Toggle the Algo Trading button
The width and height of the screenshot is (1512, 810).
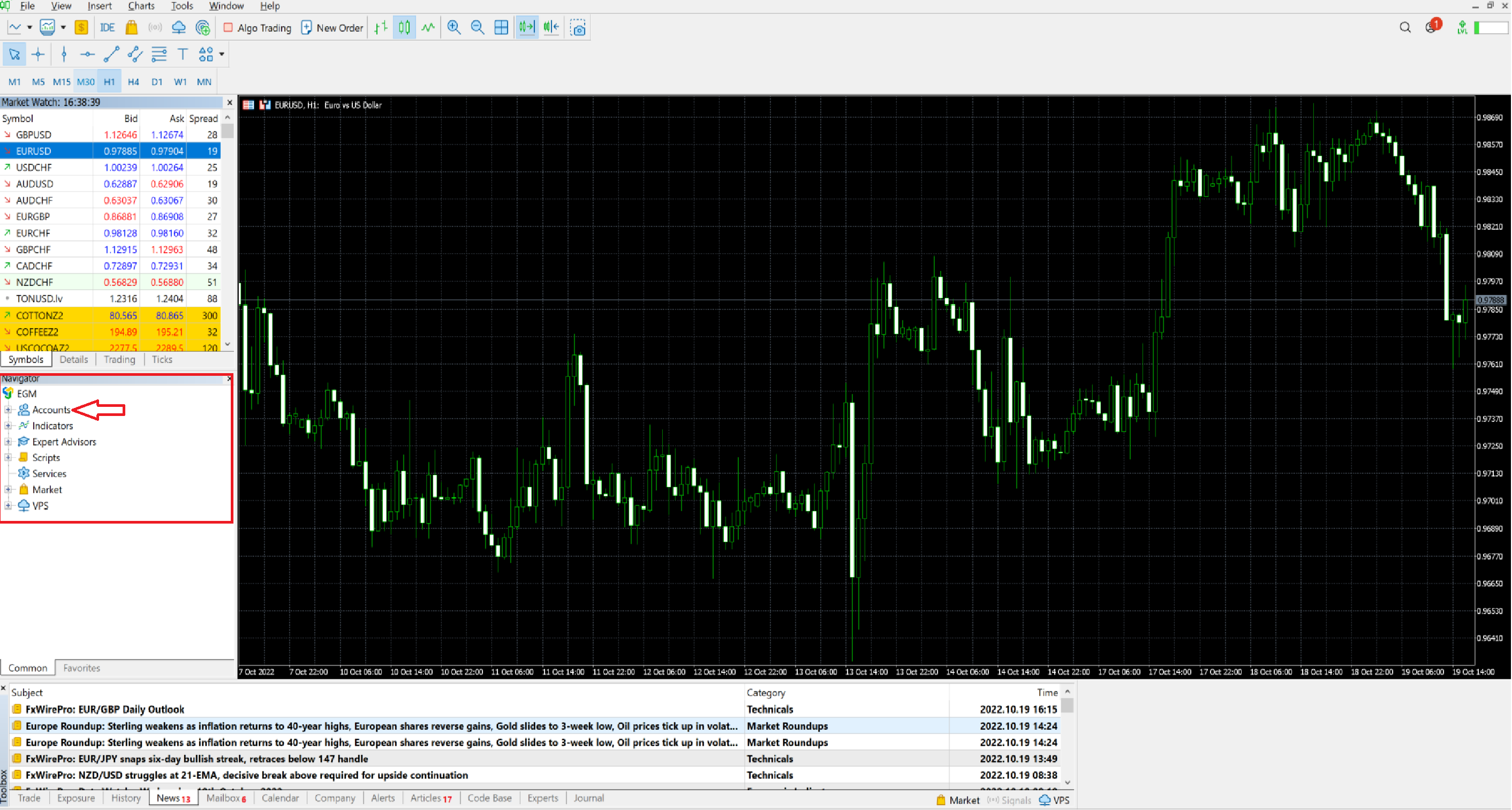tap(257, 28)
